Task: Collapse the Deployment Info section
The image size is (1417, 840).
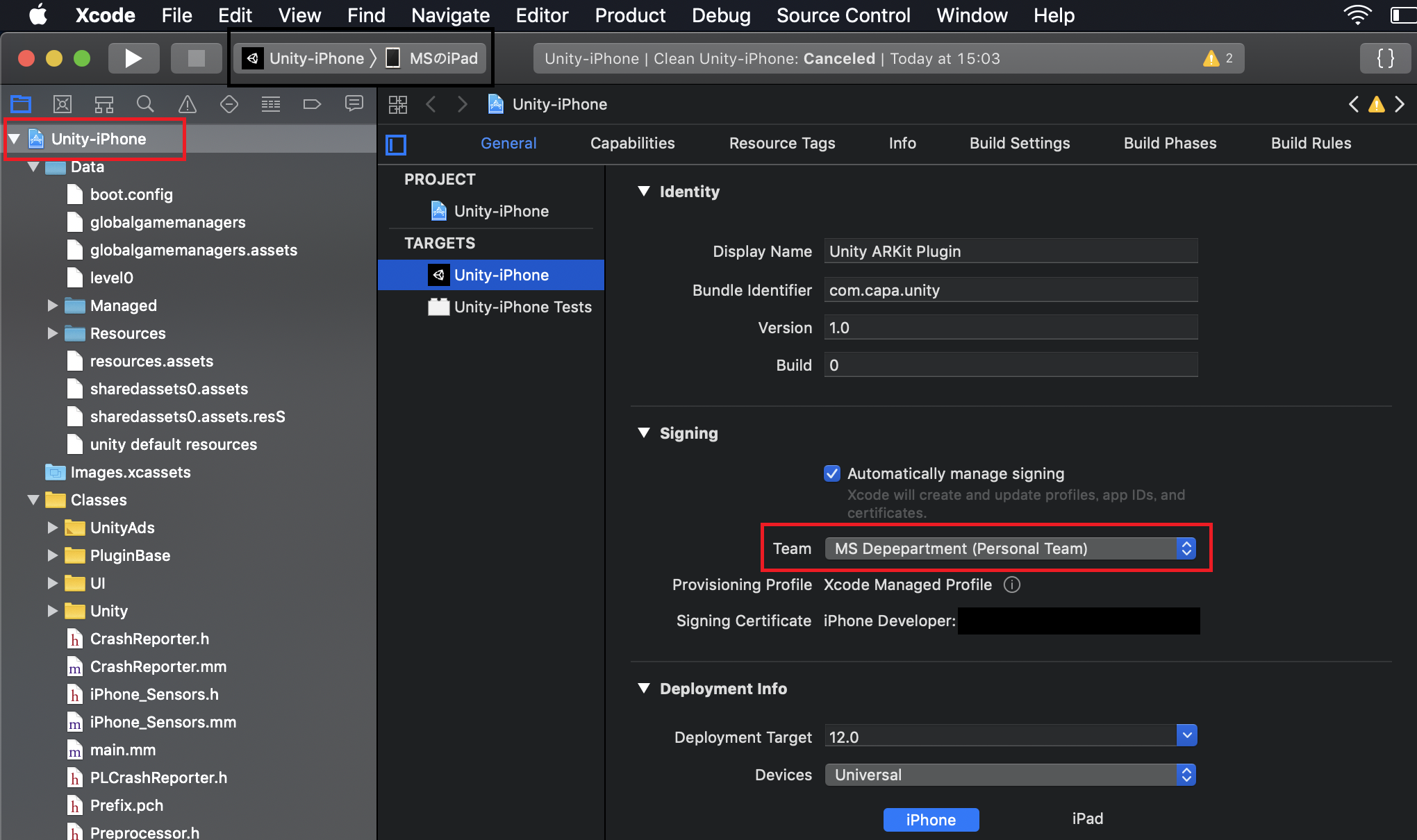Action: pos(644,688)
